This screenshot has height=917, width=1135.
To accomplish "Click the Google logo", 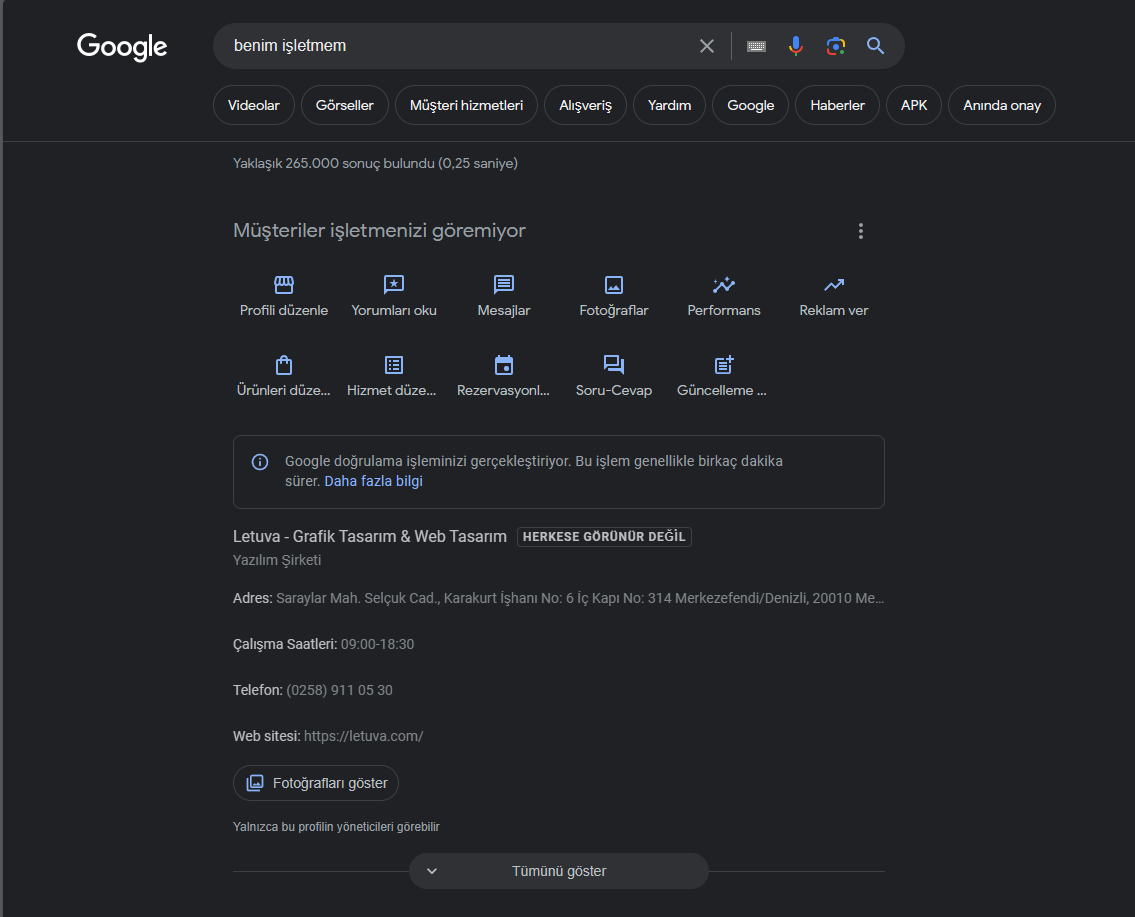I will 122,46.
